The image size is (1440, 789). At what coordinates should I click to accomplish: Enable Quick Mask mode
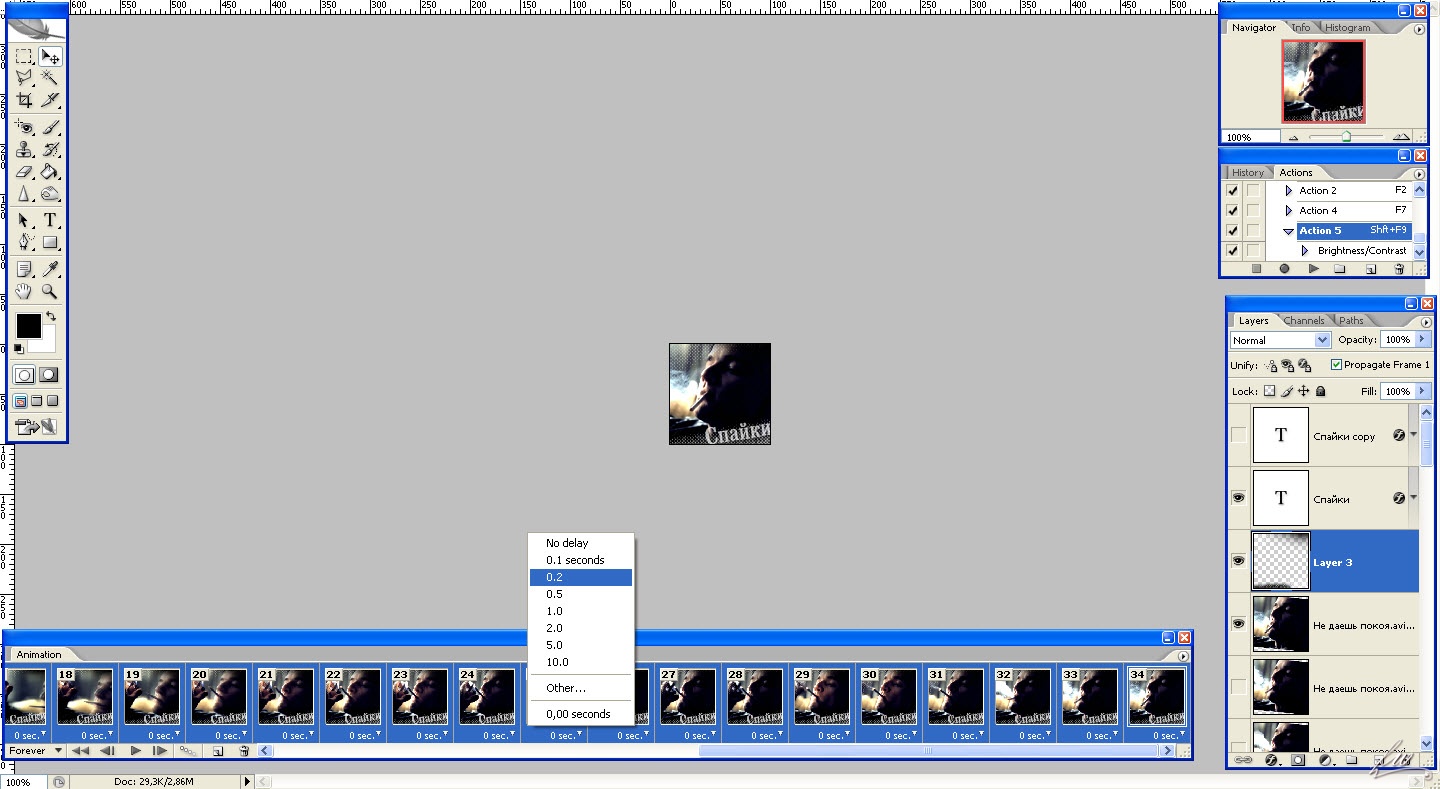[x=48, y=375]
